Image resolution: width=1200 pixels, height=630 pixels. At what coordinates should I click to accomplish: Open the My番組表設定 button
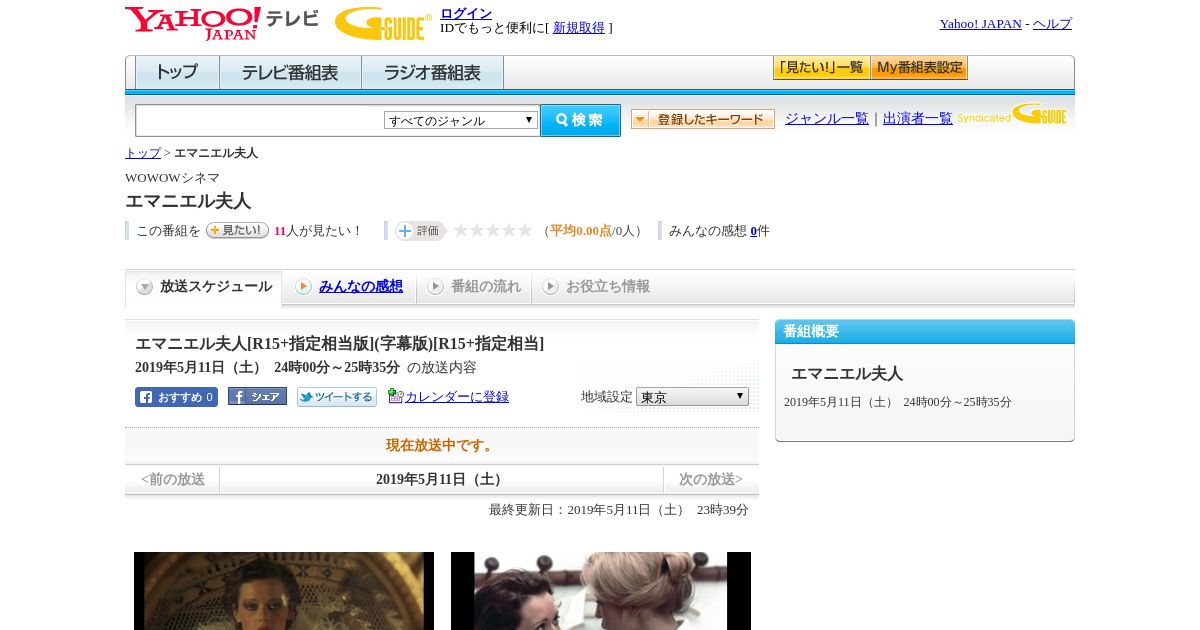point(919,68)
